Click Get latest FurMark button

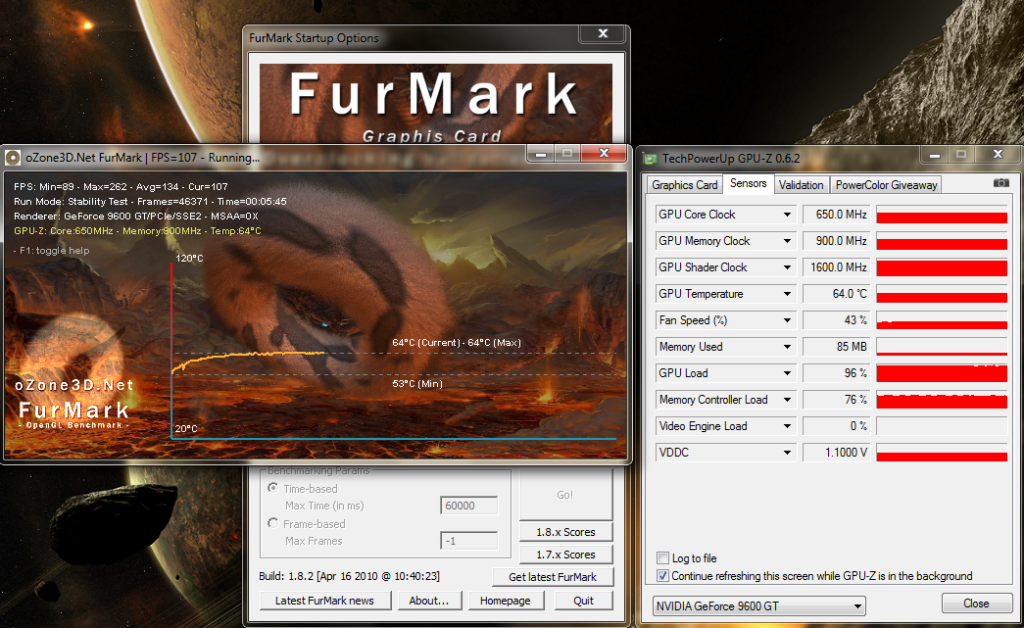(x=552, y=577)
